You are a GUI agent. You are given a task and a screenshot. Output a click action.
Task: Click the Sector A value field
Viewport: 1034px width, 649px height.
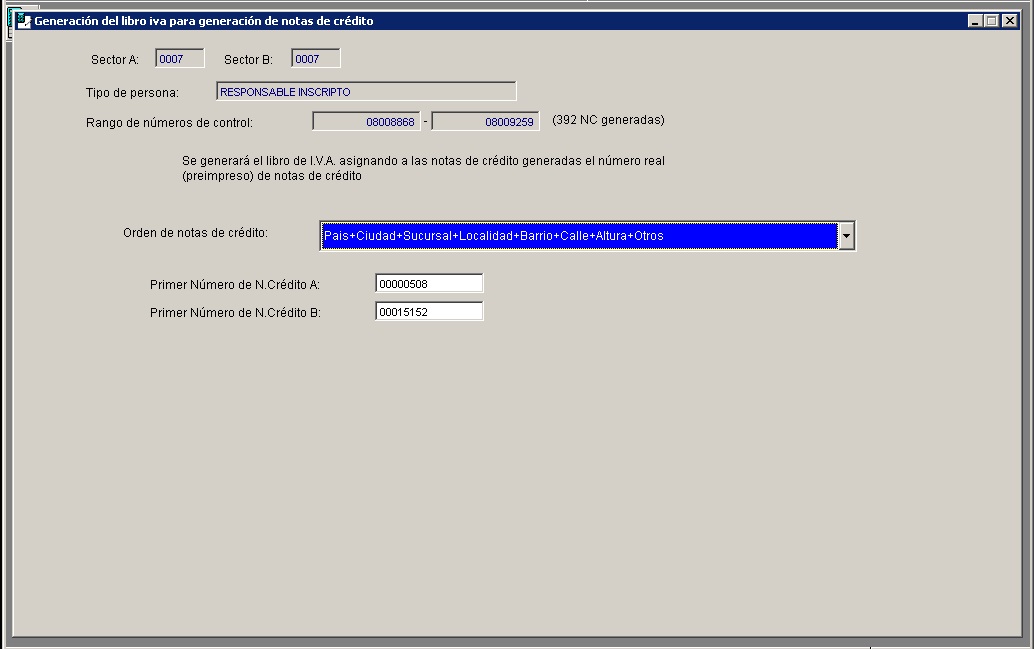180,59
